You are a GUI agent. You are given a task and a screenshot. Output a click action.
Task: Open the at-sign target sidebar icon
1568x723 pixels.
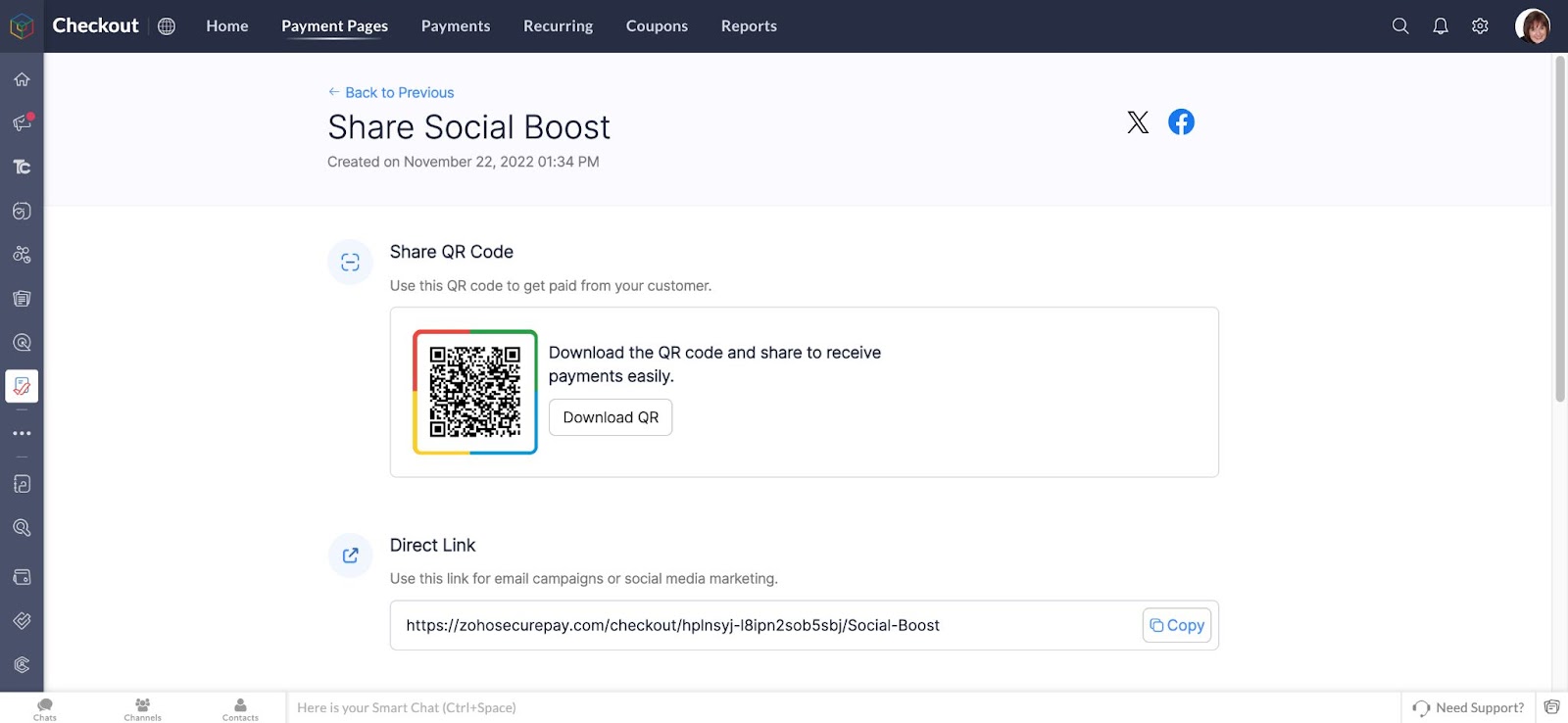pos(22,343)
